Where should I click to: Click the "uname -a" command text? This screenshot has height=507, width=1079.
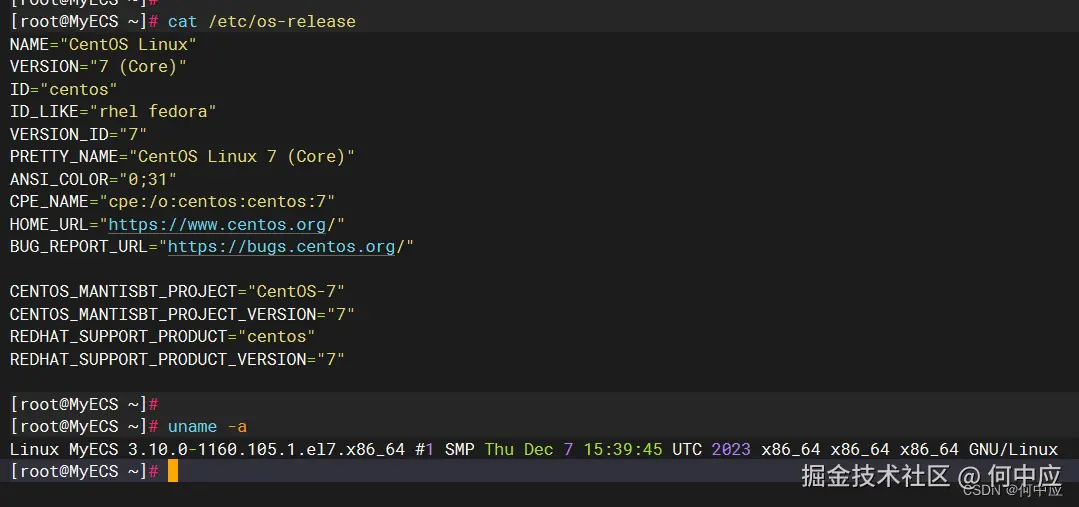[207, 427]
